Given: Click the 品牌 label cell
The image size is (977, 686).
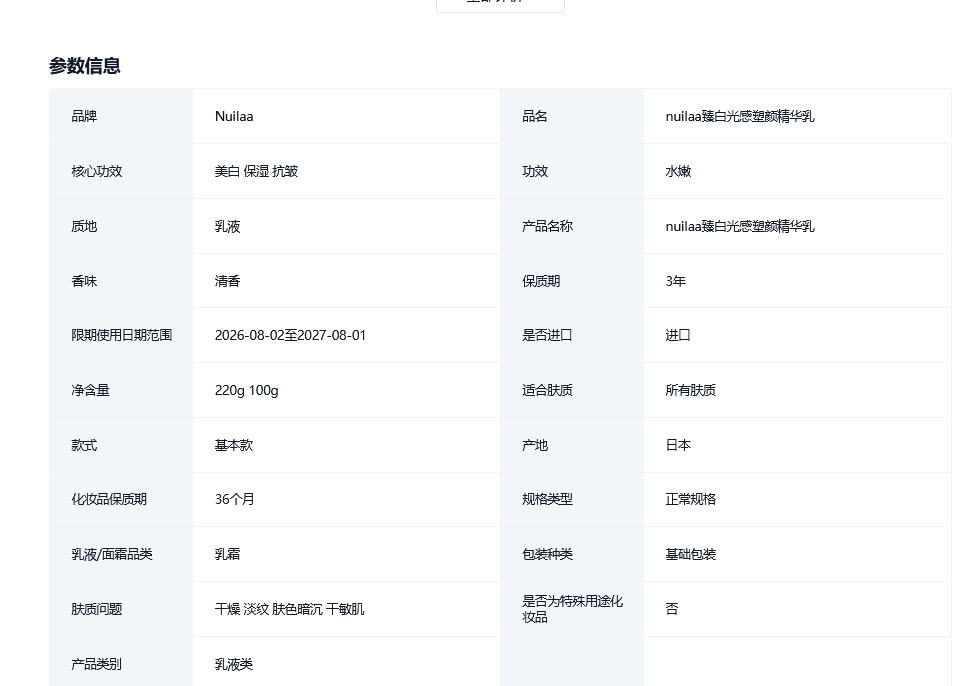Looking at the screenshot, I should coord(84,116).
